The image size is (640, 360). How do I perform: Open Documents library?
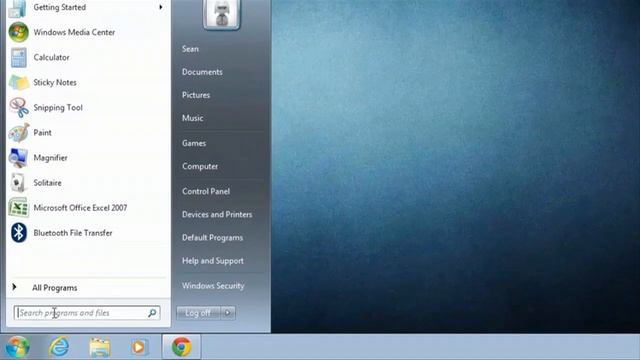click(x=202, y=72)
